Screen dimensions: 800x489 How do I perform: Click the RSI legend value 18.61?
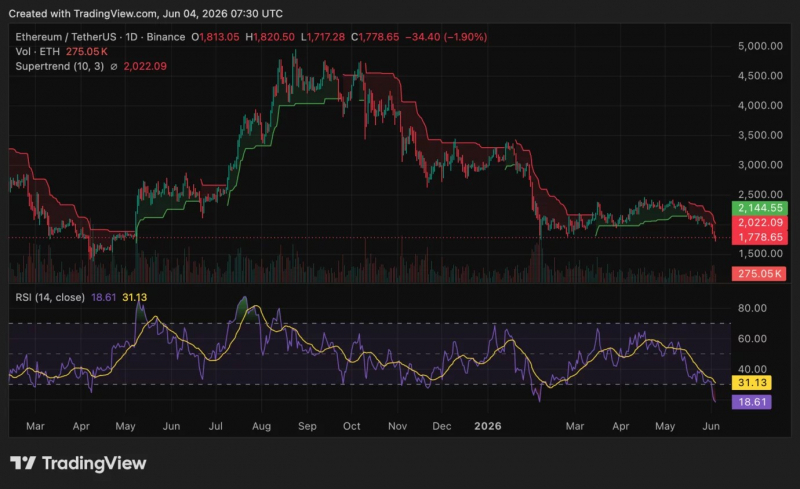pos(104,297)
